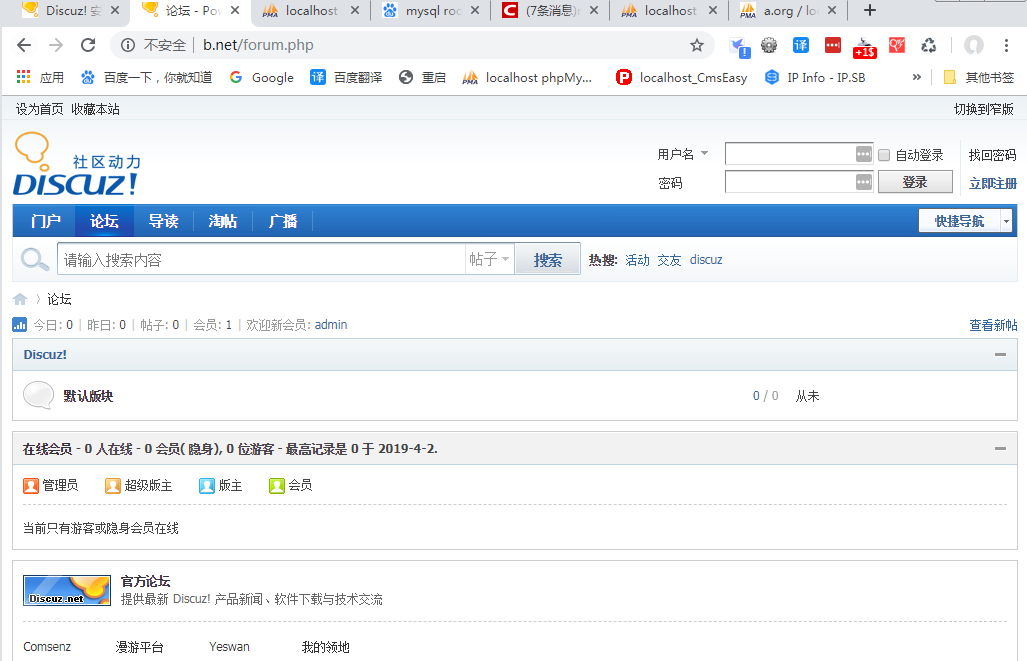Click the home icon in breadcrumb
1027x661 pixels.
click(x=20, y=299)
